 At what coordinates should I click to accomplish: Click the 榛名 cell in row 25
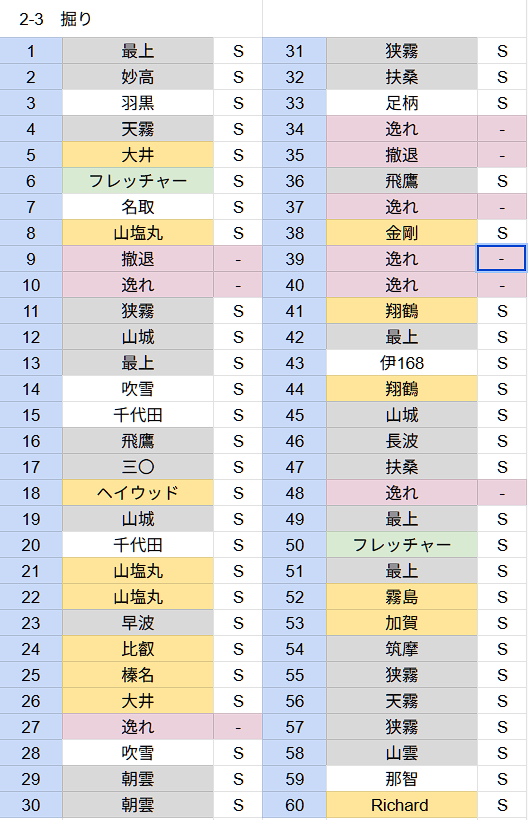pos(138,675)
